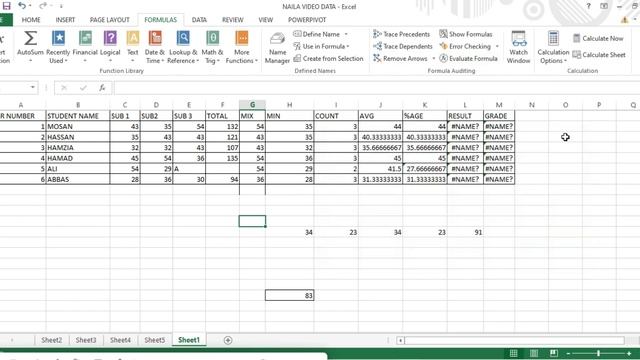
Task: Open Recently Used functions
Action: coord(58,47)
